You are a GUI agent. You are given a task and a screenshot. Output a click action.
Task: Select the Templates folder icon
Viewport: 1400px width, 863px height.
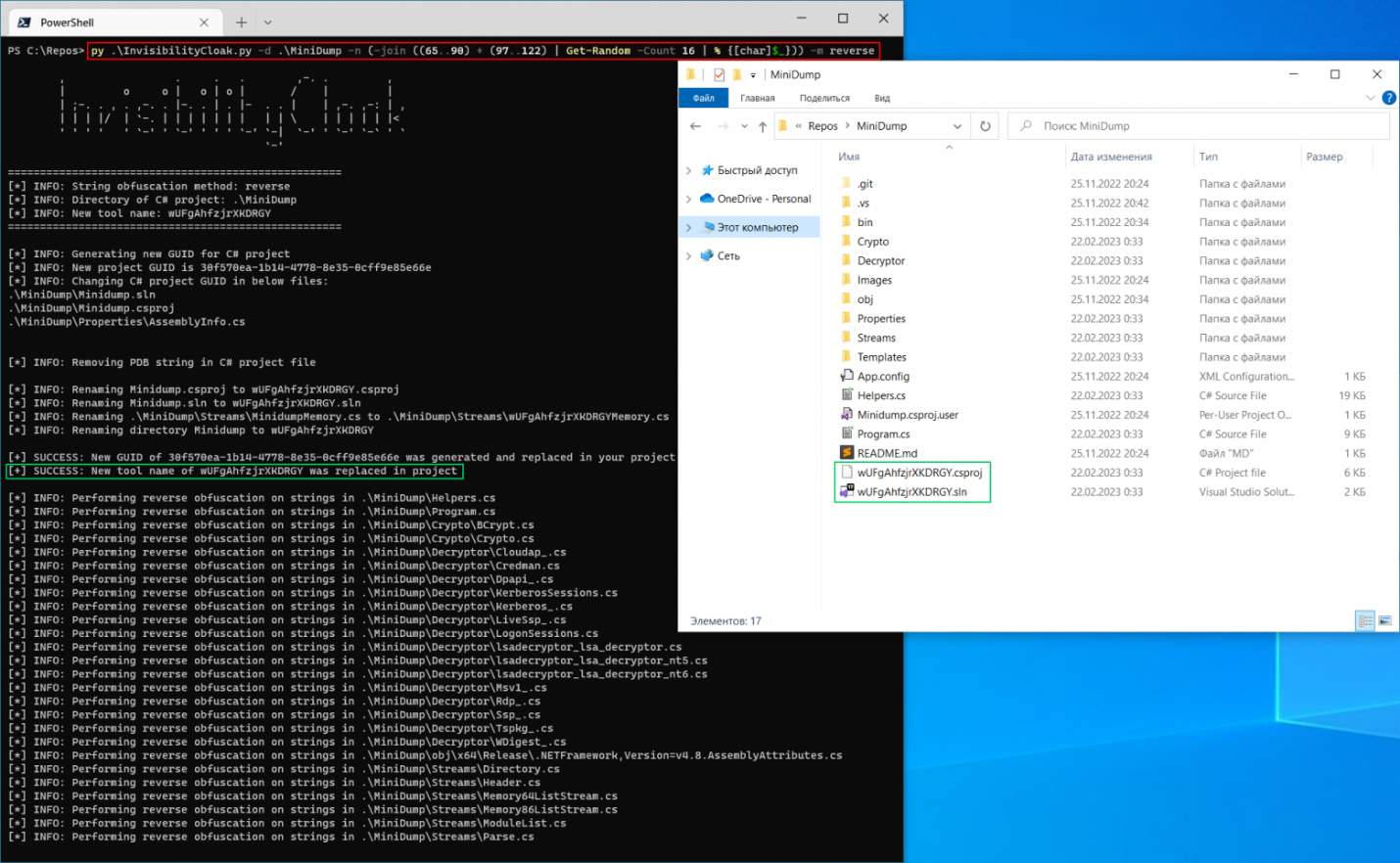coord(847,356)
